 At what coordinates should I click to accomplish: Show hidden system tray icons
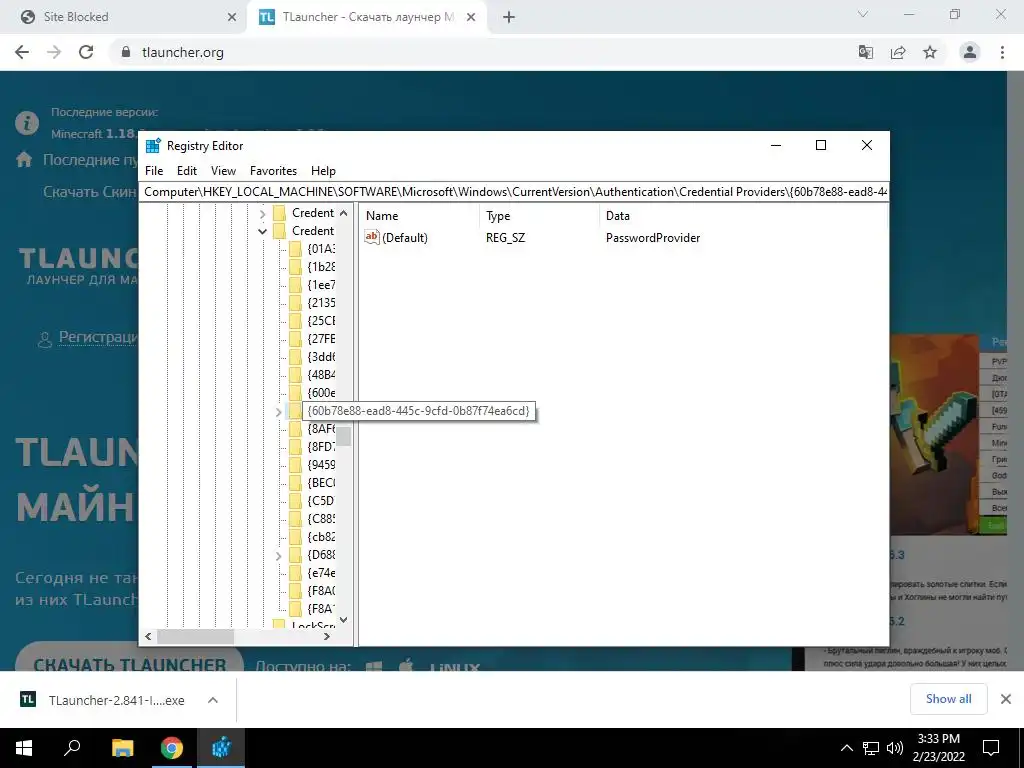[846, 748]
